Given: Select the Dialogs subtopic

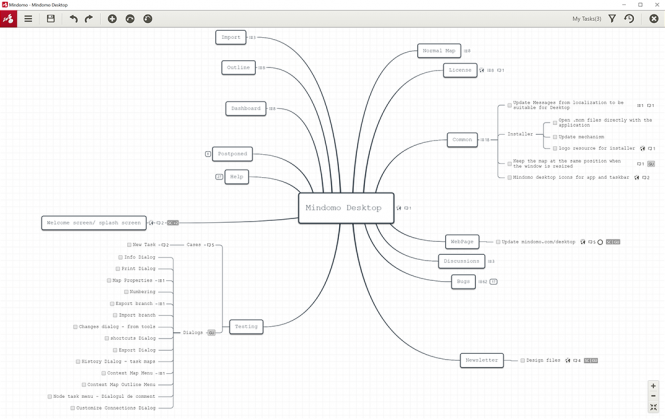Looking at the screenshot, I should coord(193,332).
